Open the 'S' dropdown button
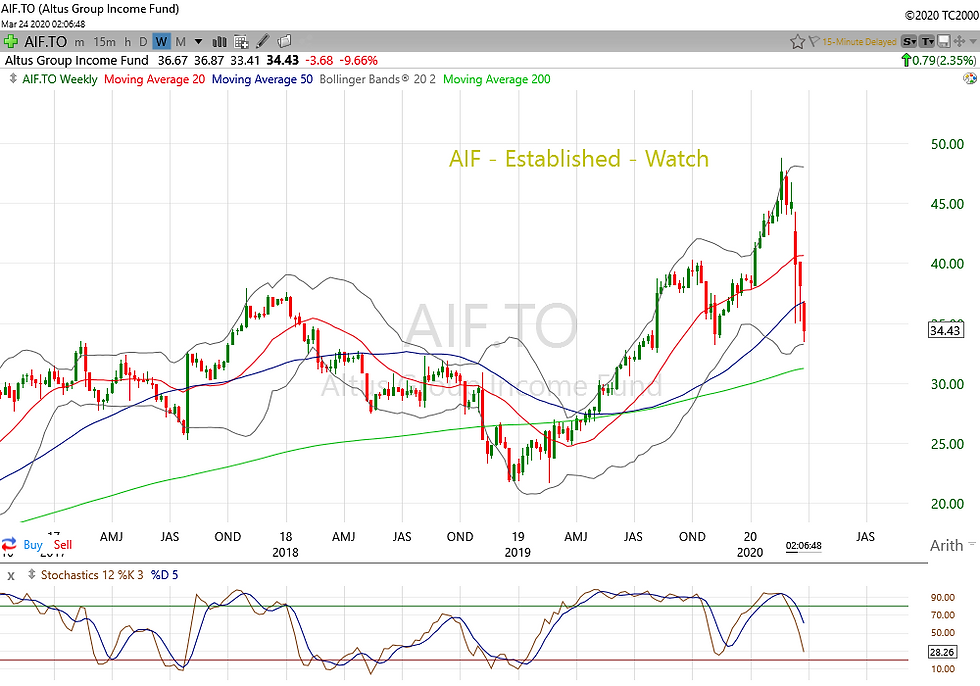Image resolution: width=980 pixels, height=686 pixels. [x=909, y=42]
